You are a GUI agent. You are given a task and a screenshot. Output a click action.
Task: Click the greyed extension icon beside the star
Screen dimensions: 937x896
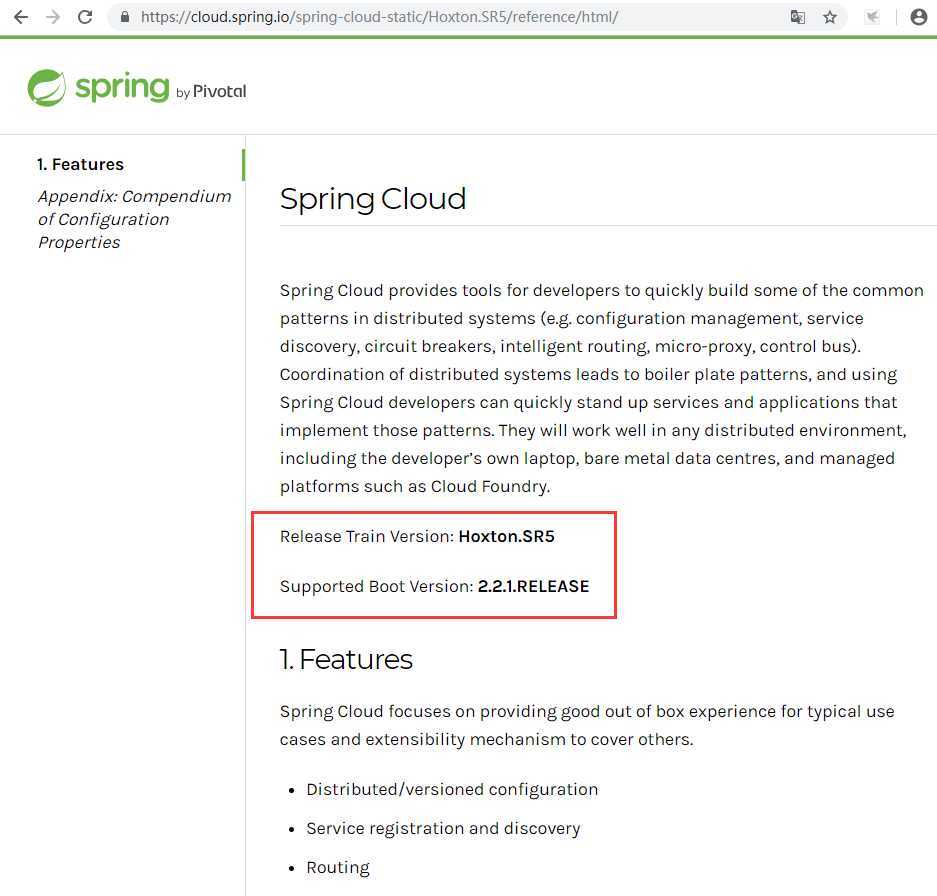coord(872,17)
